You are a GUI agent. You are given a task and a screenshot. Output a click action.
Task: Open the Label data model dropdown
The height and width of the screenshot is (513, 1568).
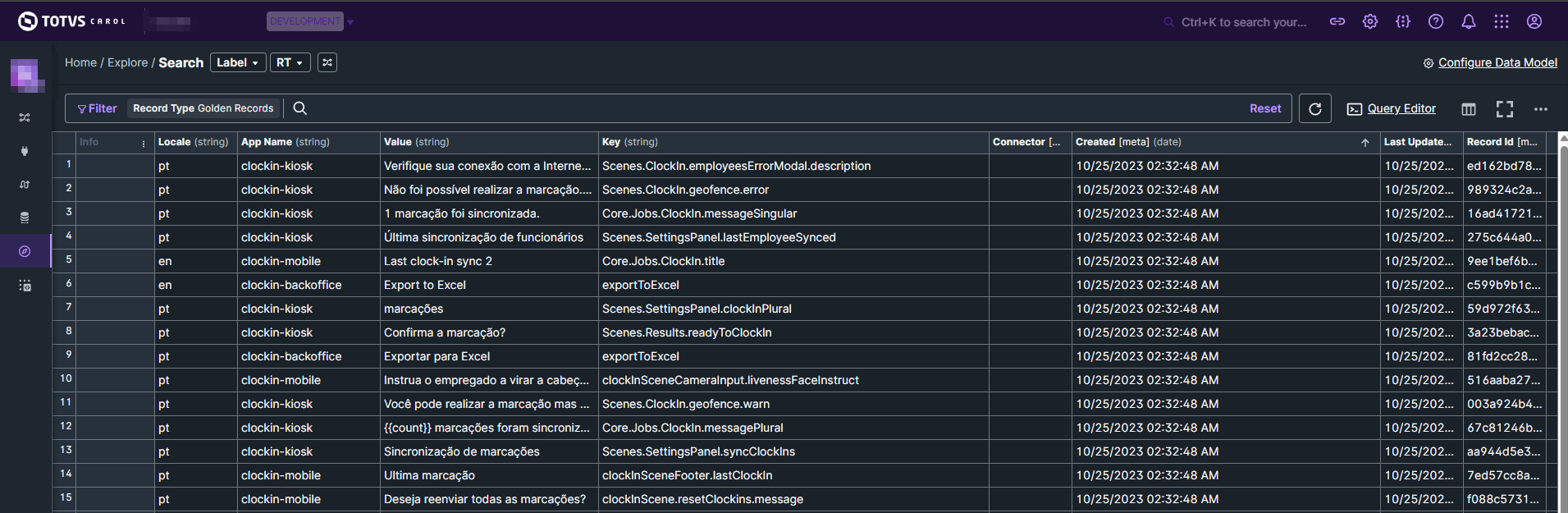point(238,62)
